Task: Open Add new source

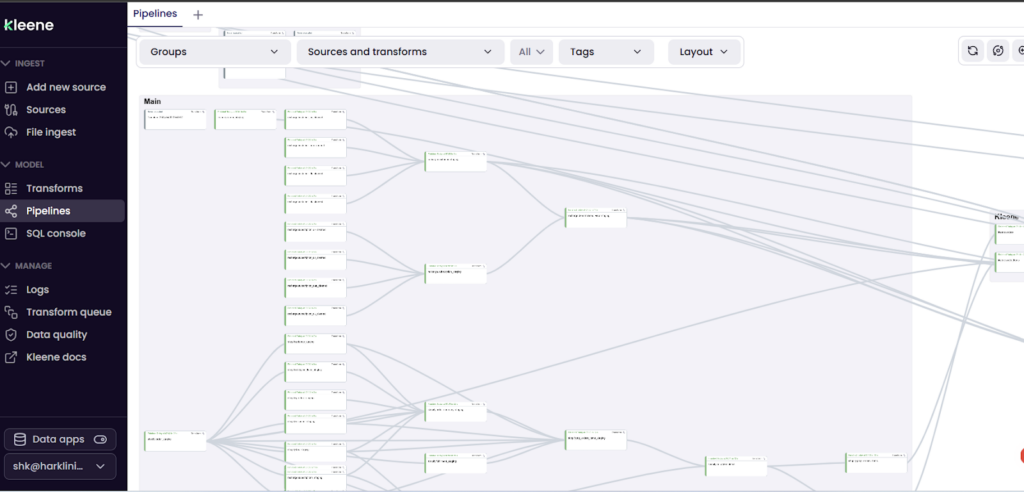Action: (x=65, y=87)
